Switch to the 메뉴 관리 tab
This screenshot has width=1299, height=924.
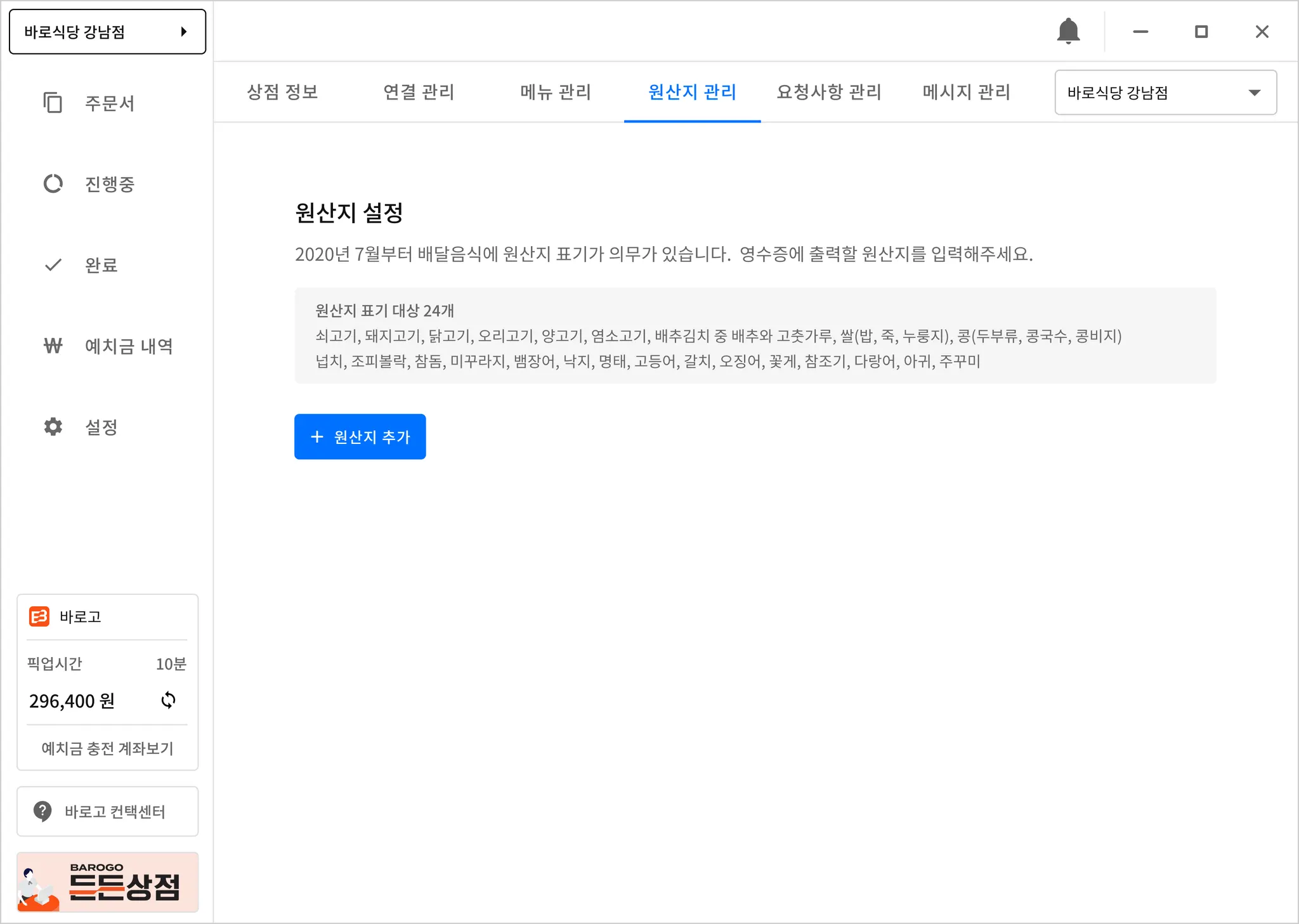coord(555,92)
